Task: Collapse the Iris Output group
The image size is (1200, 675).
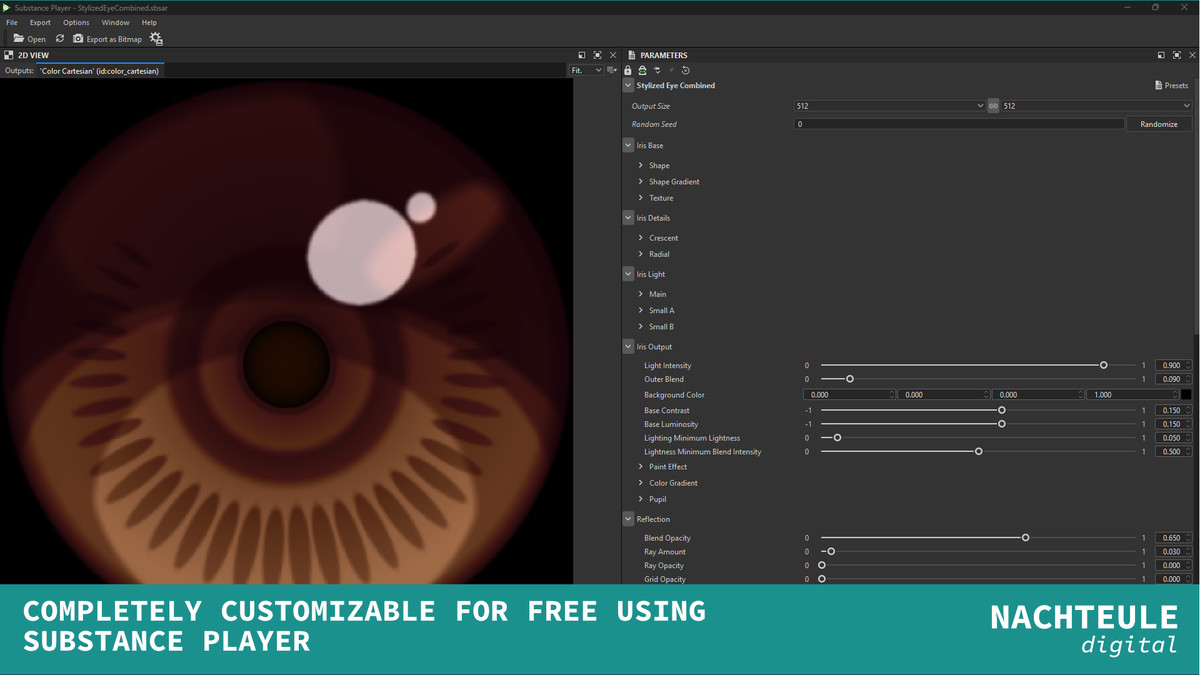Action: [x=628, y=347]
